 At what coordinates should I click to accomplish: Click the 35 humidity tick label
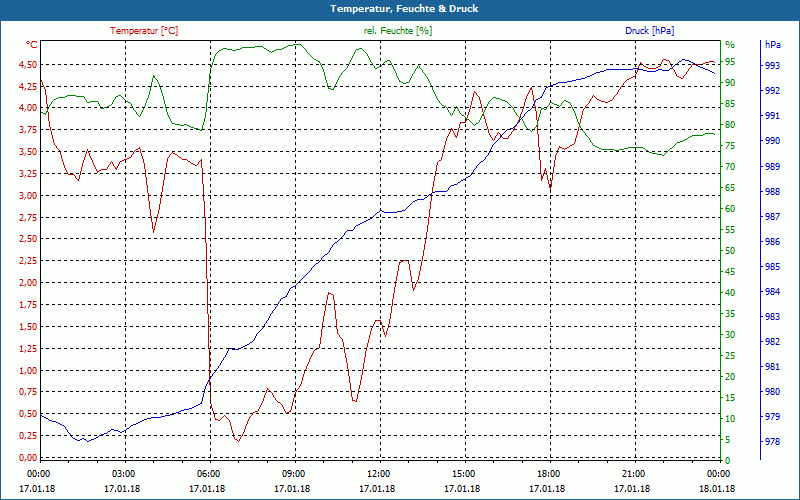[730, 314]
